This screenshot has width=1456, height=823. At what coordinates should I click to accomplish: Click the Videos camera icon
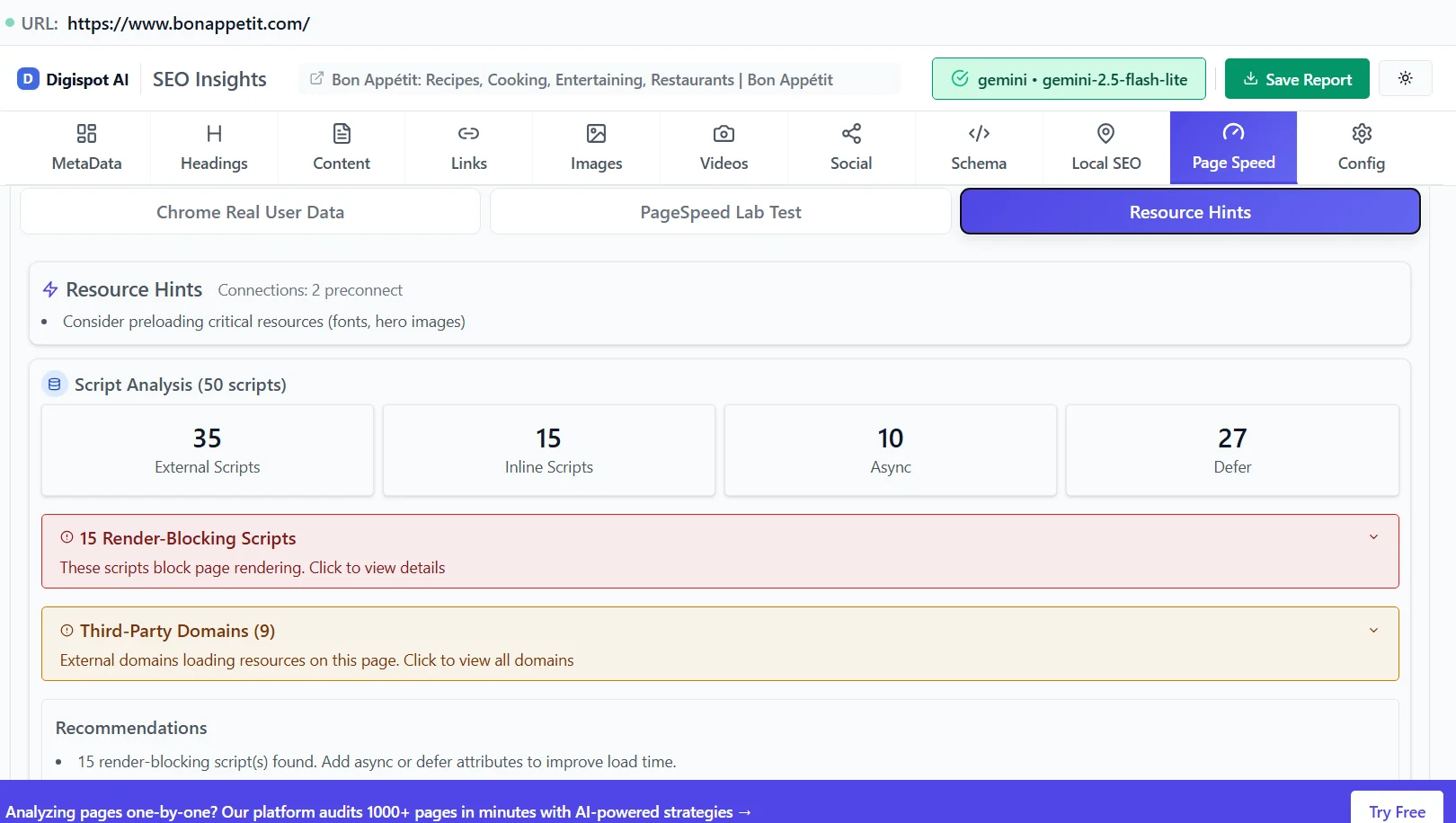(724, 134)
